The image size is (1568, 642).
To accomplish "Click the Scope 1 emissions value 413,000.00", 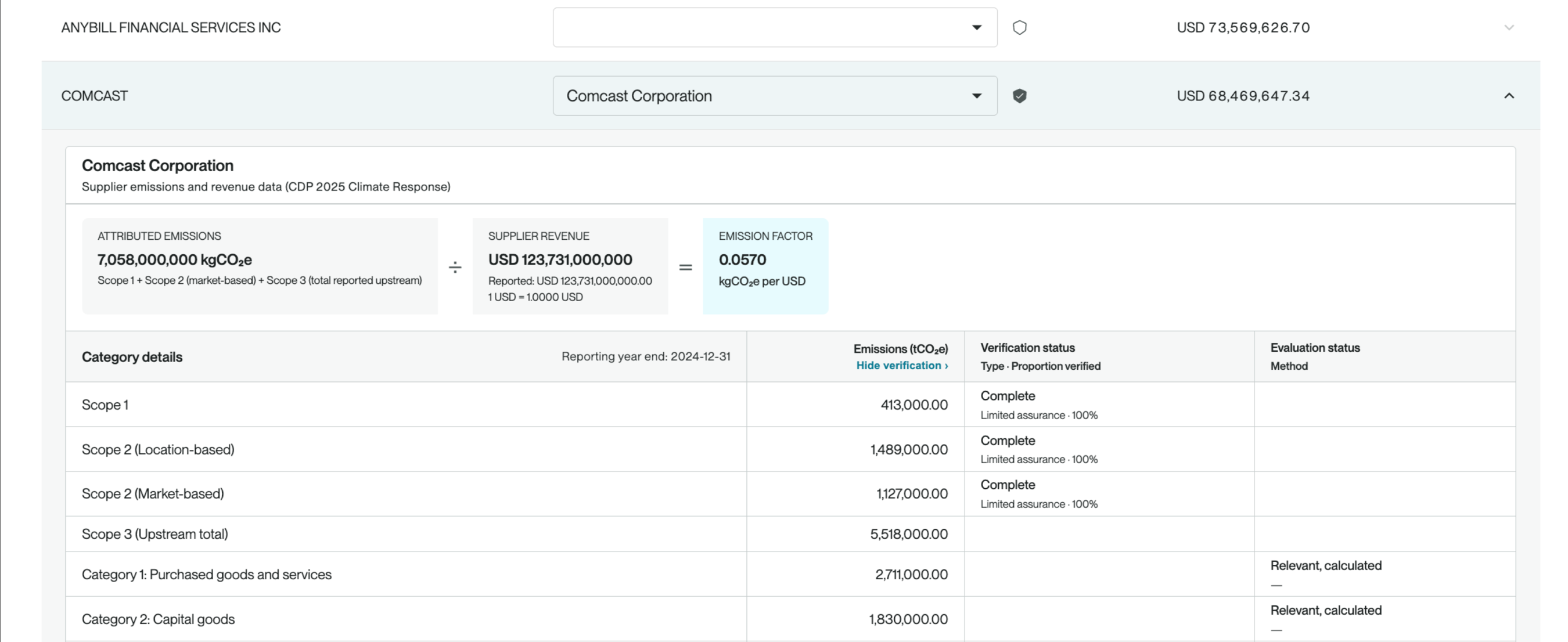I will click(x=914, y=405).
